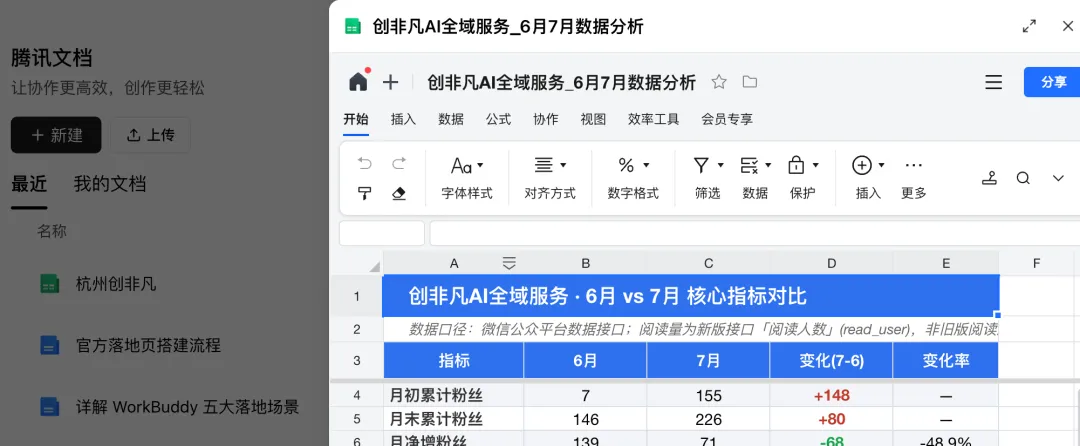Click the stamp-shaped icon left of search
The width and height of the screenshot is (1080, 446).
click(990, 178)
